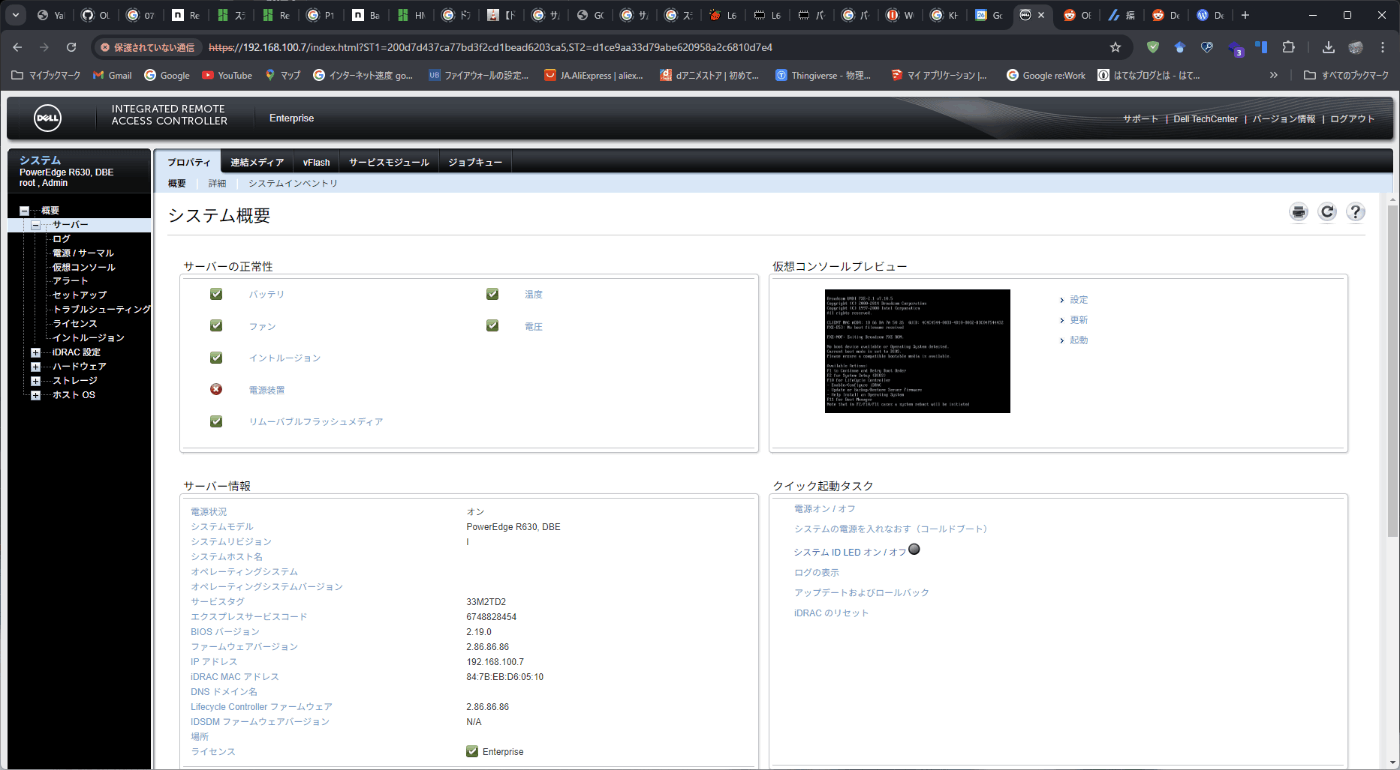
Task: Select ログ in the navigation tree
Action: coord(61,239)
